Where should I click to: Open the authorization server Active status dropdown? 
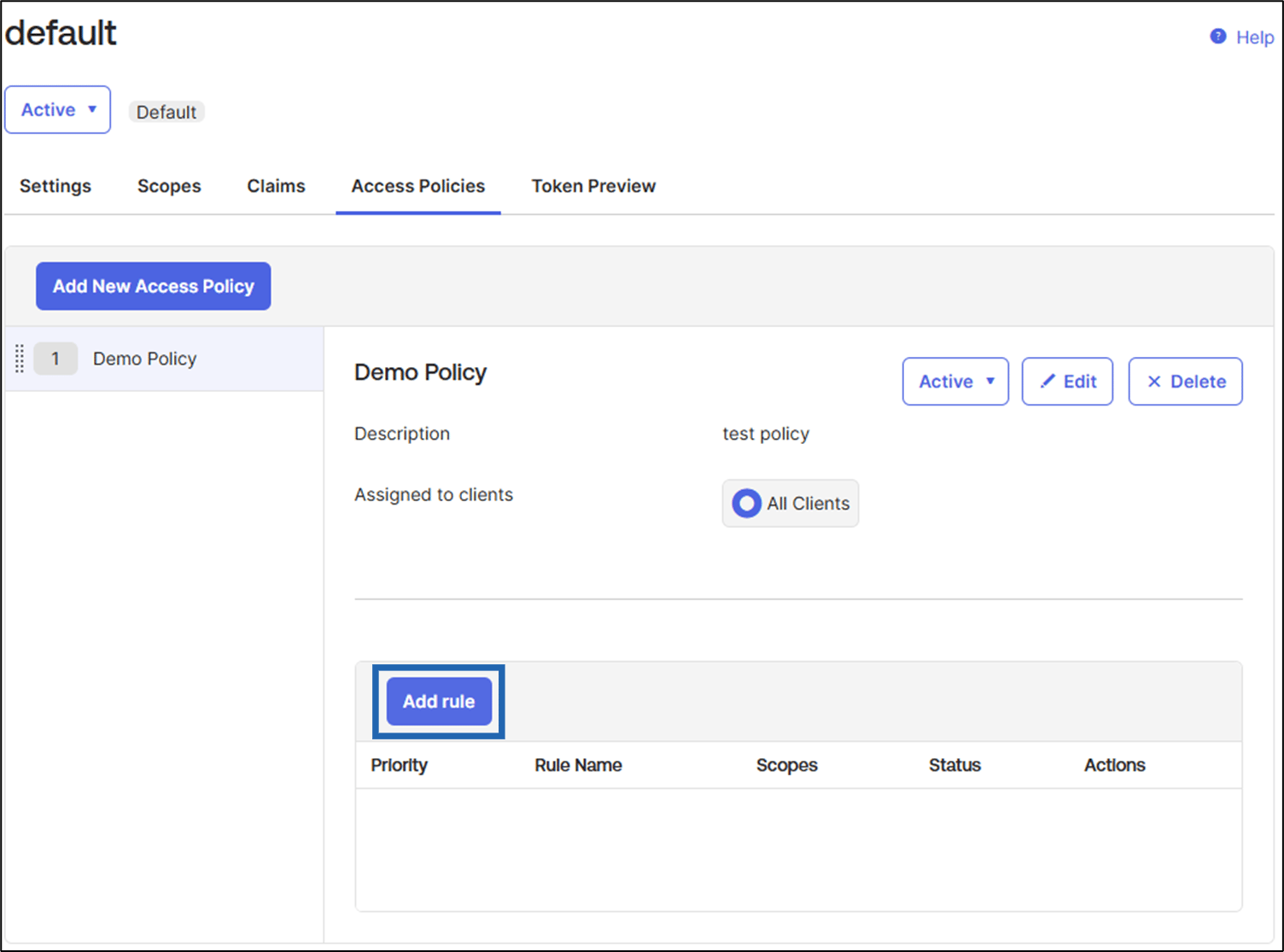58,110
